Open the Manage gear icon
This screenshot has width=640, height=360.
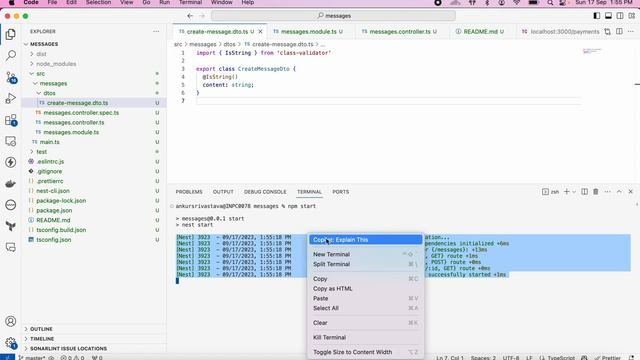(x=11, y=343)
